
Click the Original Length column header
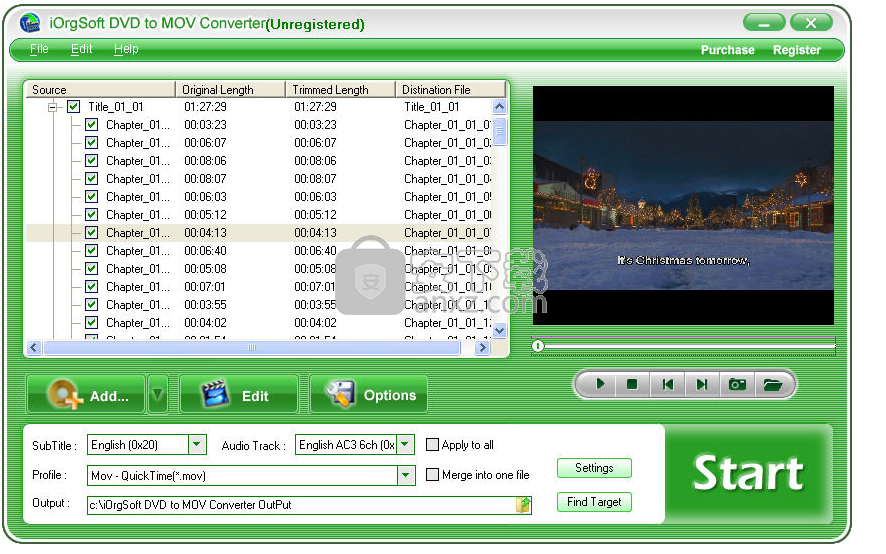click(x=231, y=89)
